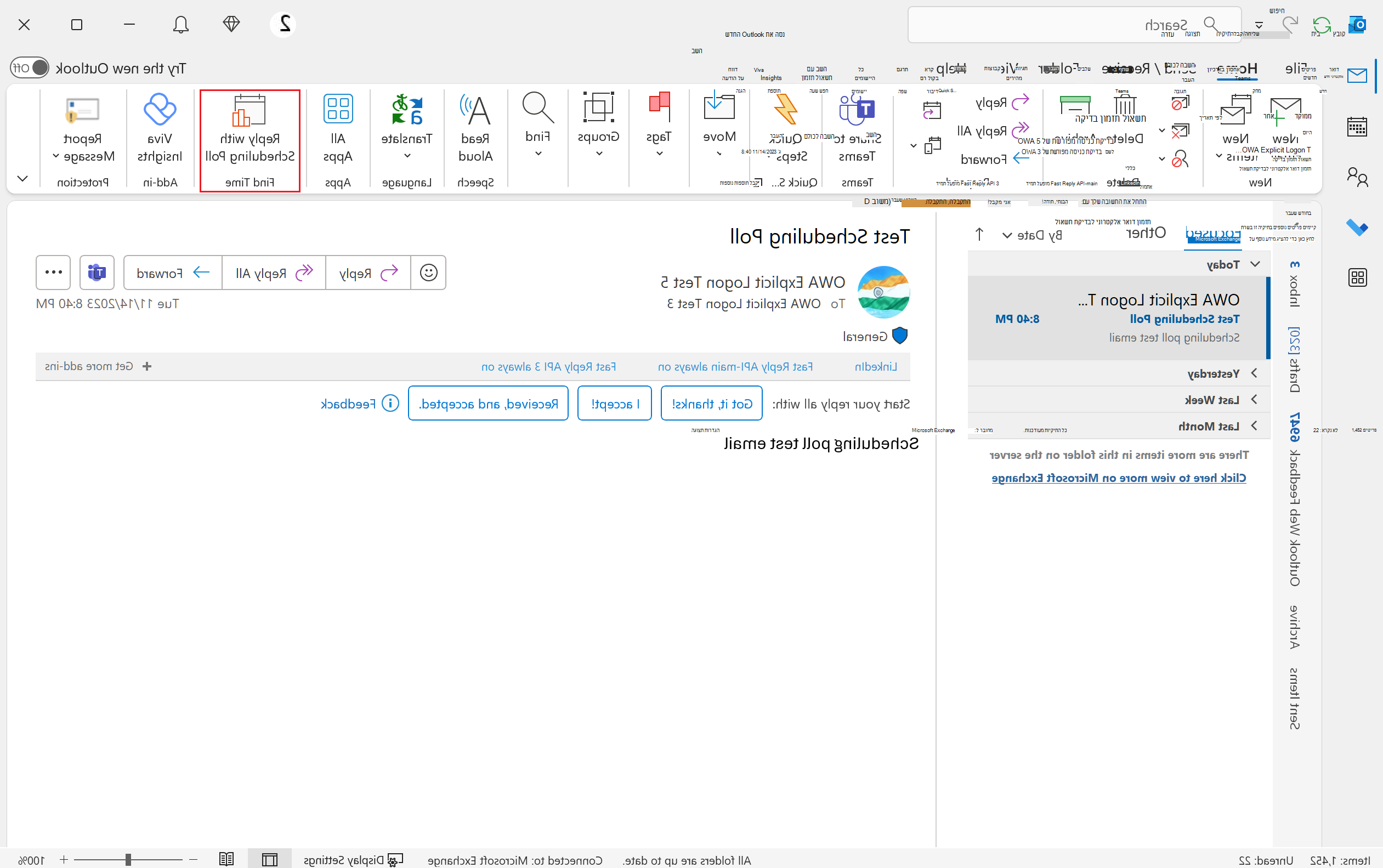1383x868 pixels.
Task: Click the zoom in plus button
Action: coord(64,859)
